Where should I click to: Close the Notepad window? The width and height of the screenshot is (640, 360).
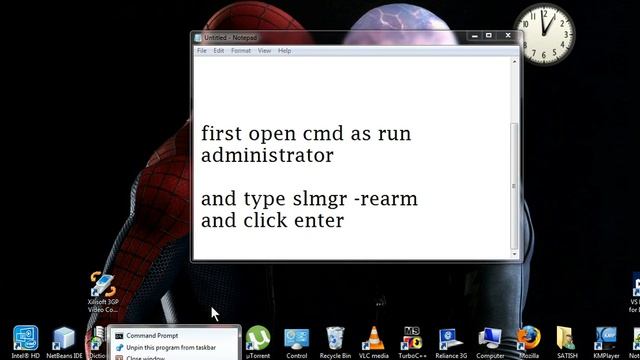pos(508,36)
